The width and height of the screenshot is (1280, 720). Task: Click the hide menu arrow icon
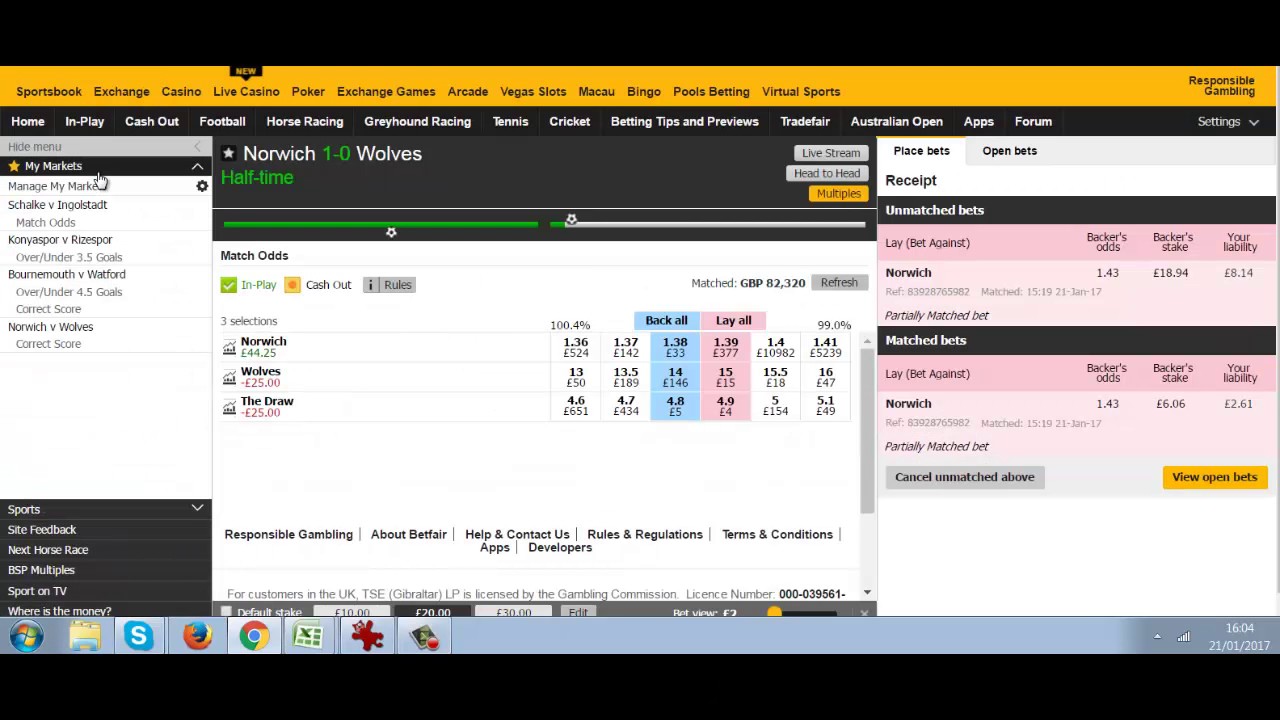(197, 147)
